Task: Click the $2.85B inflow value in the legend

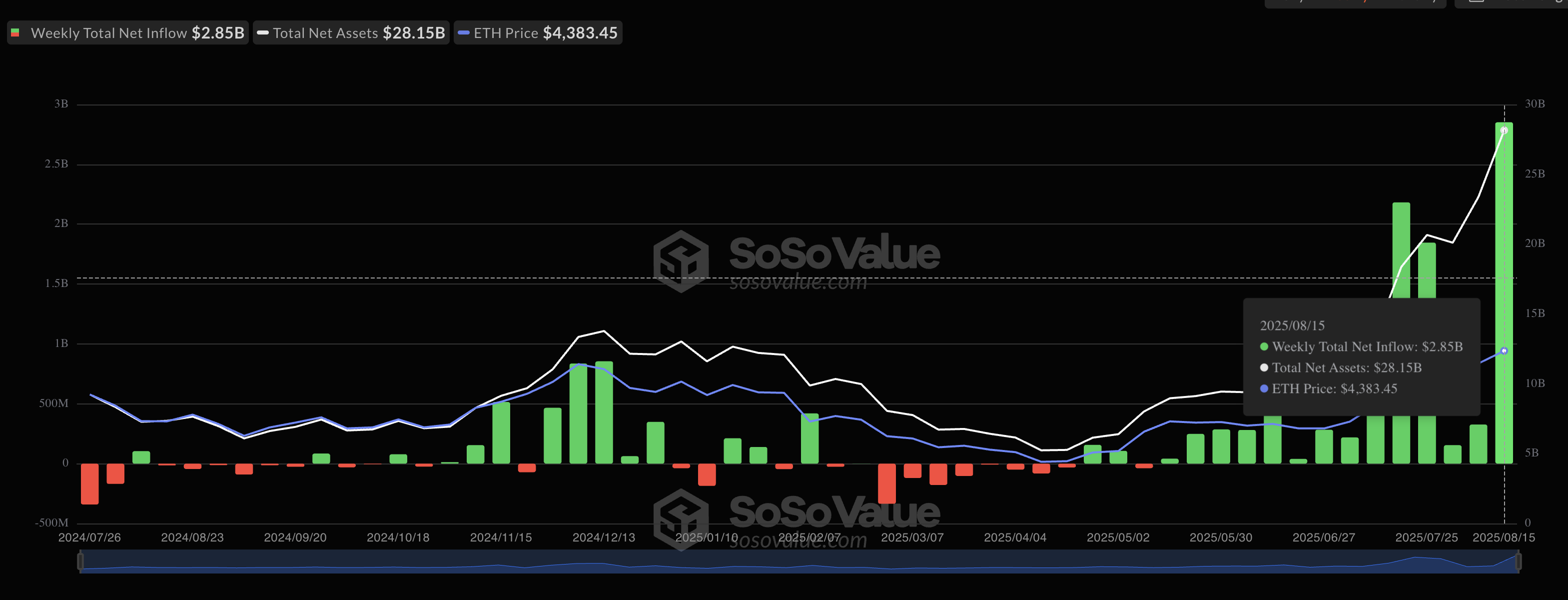Action: click(x=217, y=32)
